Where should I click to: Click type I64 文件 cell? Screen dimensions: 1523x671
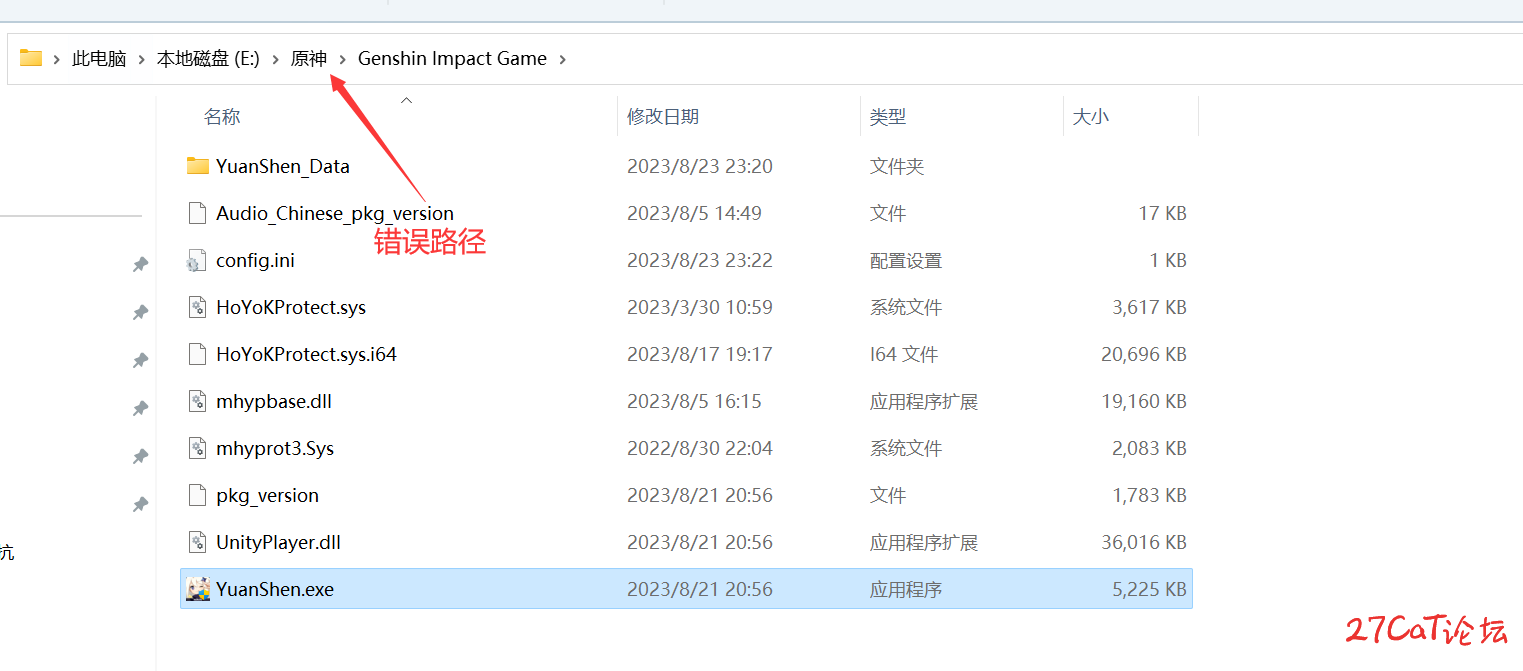click(905, 355)
